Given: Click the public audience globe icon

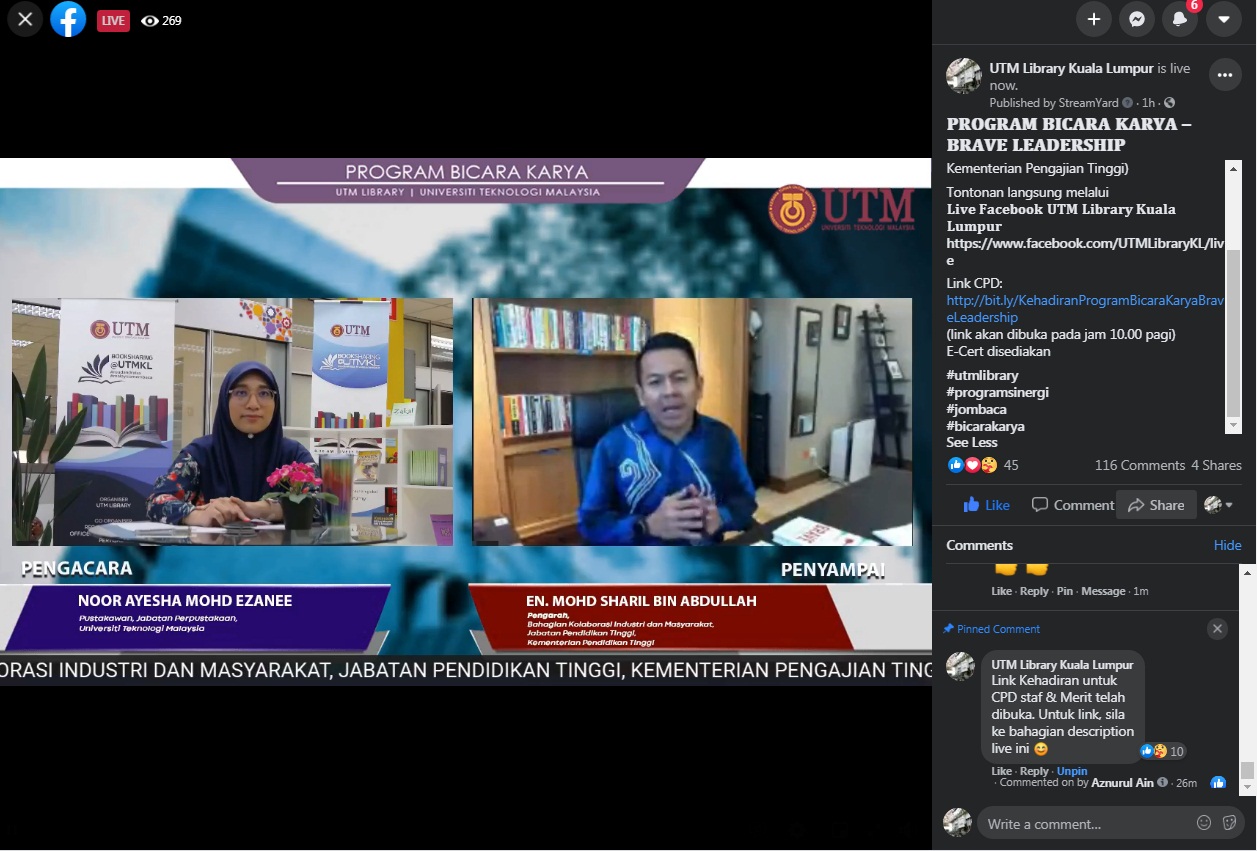Looking at the screenshot, I should pyautogui.click(x=1170, y=103).
